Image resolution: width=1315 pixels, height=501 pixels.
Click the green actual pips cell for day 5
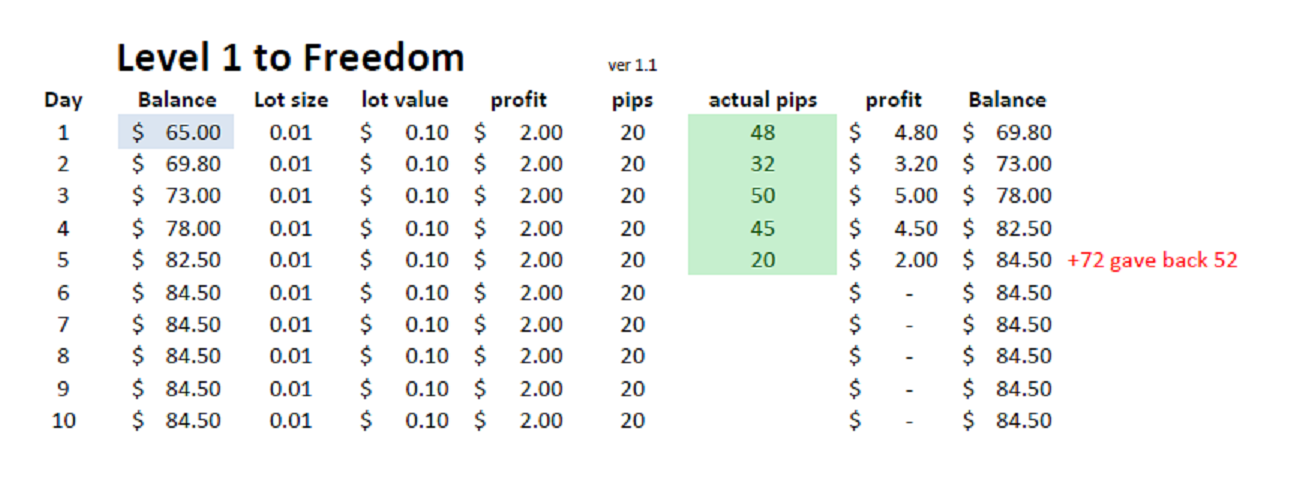click(x=762, y=260)
